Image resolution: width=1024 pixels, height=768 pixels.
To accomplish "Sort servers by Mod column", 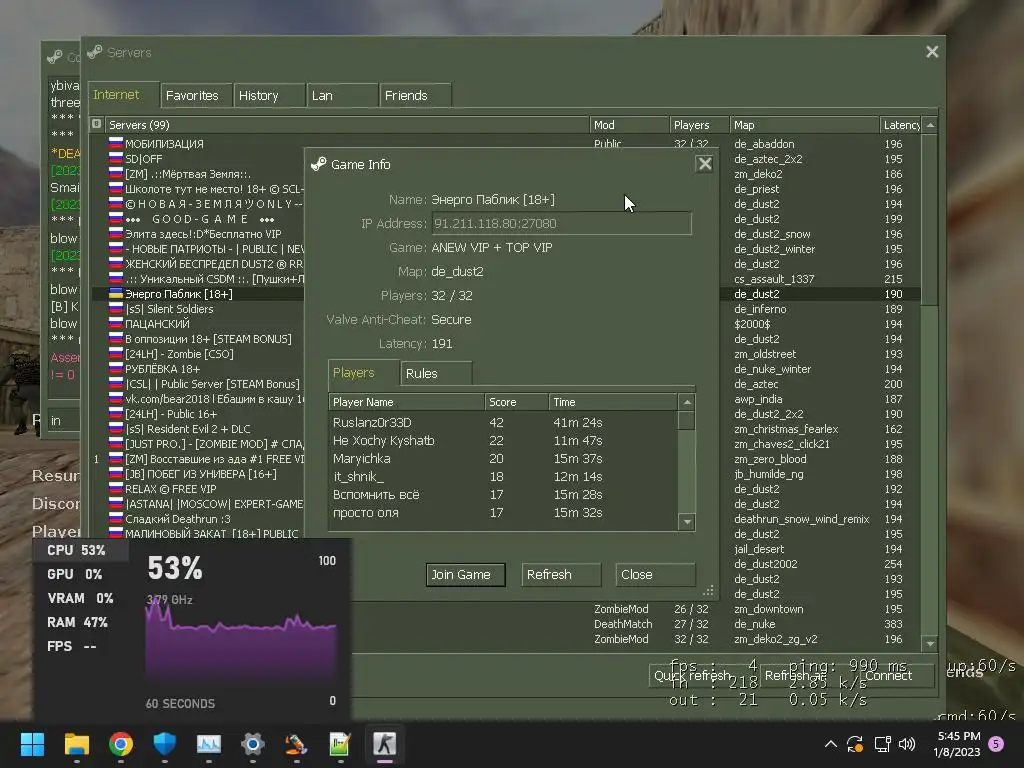I will coord(630,125).
